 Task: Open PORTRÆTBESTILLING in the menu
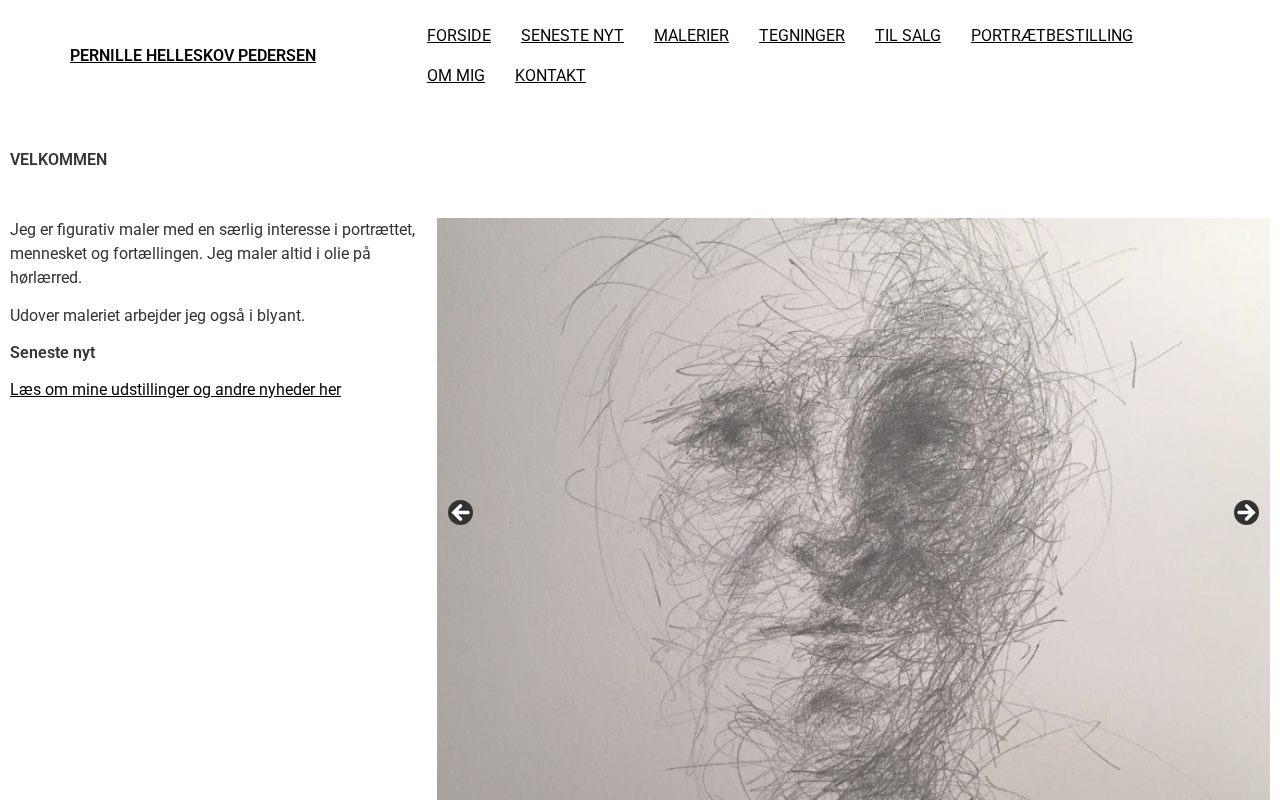[1052, 36]
